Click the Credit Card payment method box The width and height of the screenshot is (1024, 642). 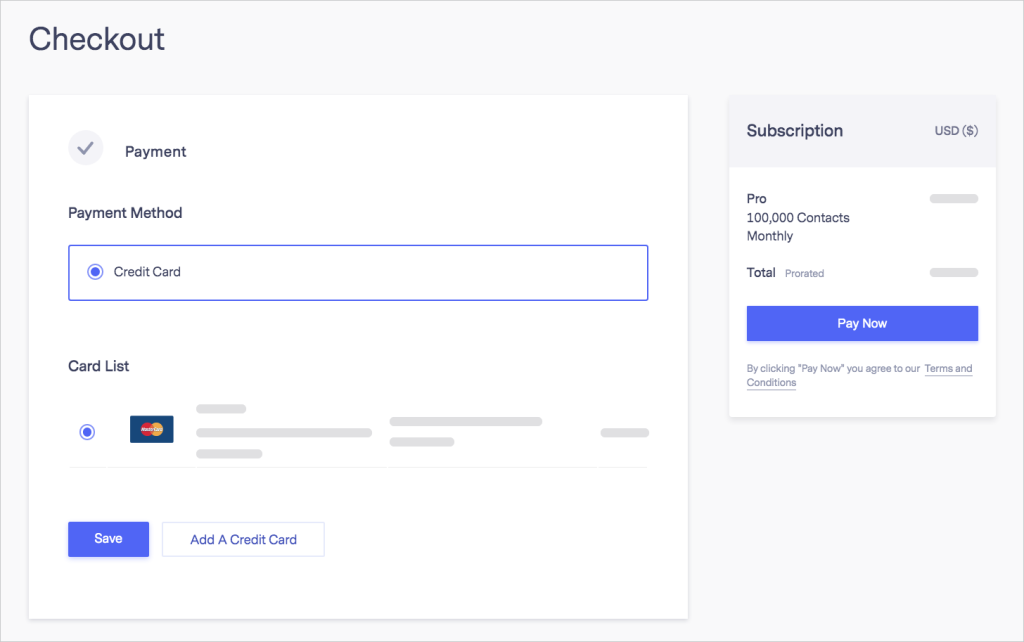(358, 272)
